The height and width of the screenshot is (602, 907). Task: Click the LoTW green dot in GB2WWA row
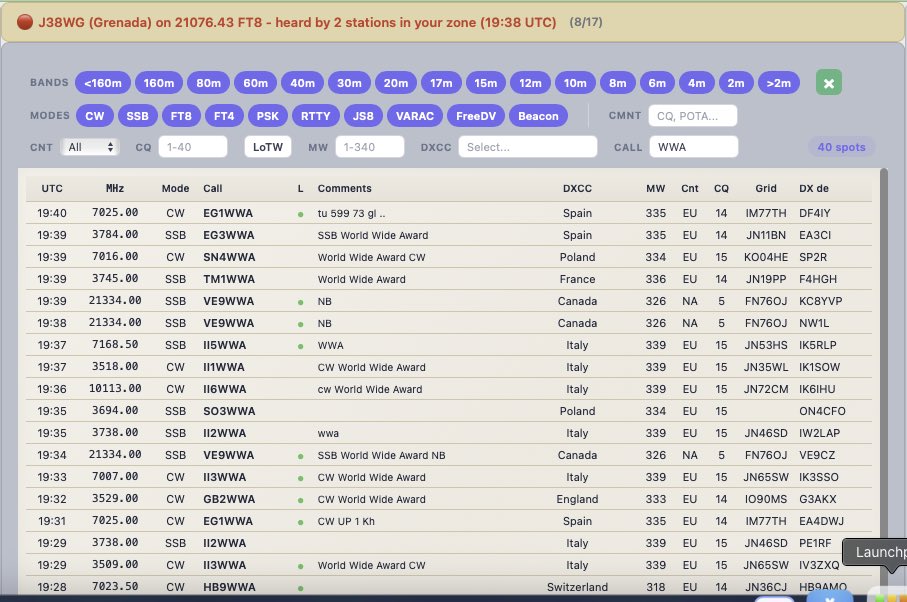click(300, 500)
